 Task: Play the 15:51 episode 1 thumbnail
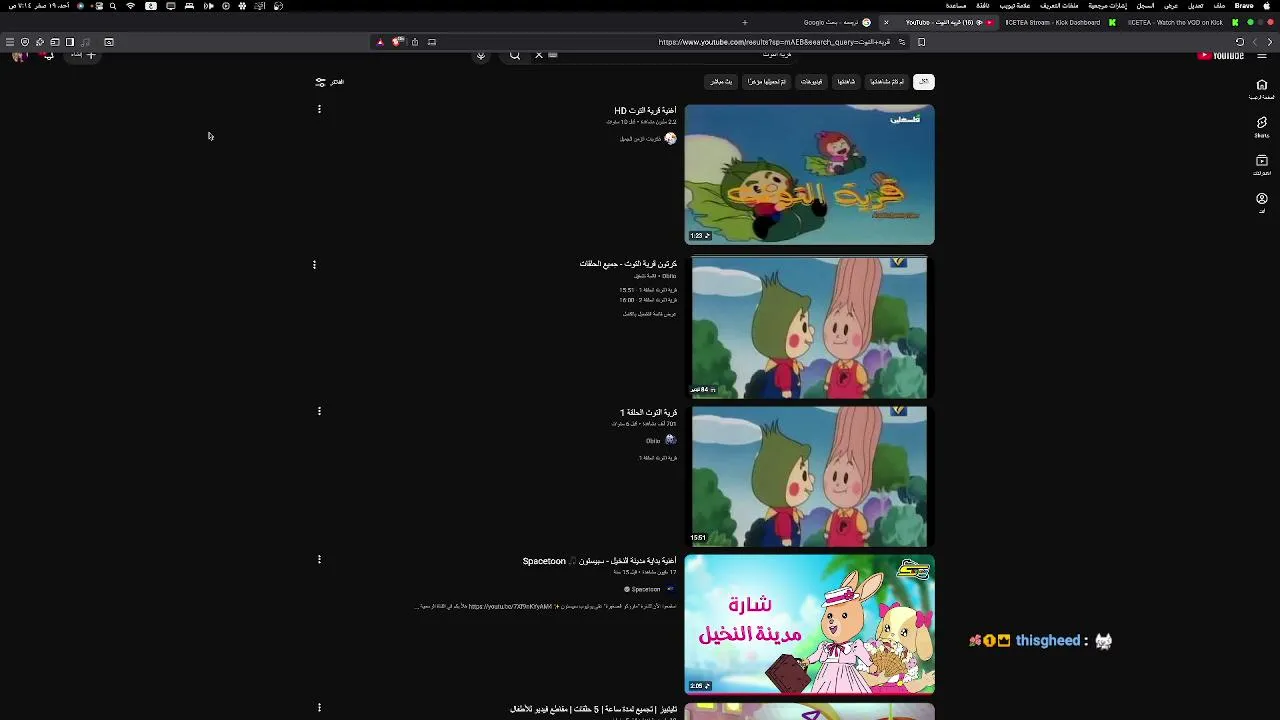coord(809,476)
